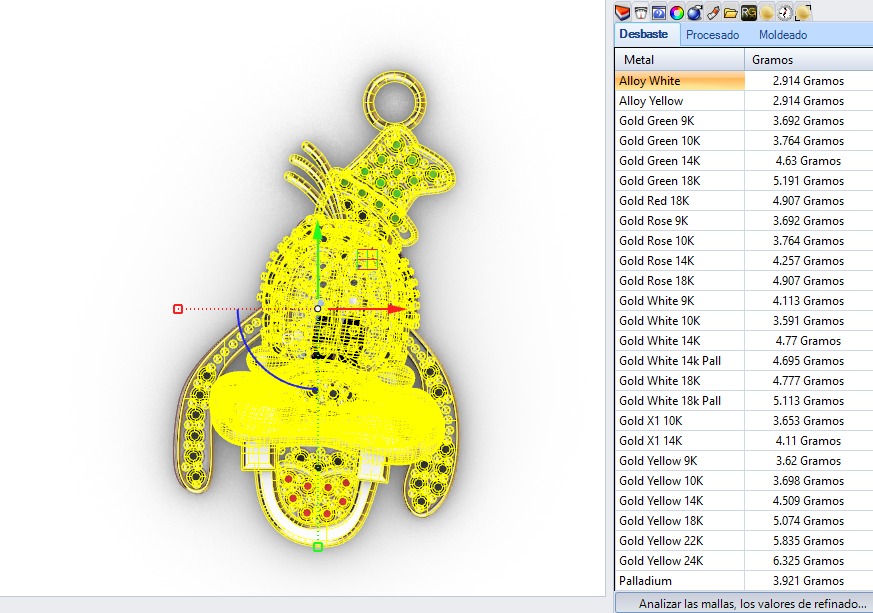Image resolution: width=873 pixels, height=613 pixels.
Task: Select the Gold Yellow 10K row
Action: pos(744,482)
